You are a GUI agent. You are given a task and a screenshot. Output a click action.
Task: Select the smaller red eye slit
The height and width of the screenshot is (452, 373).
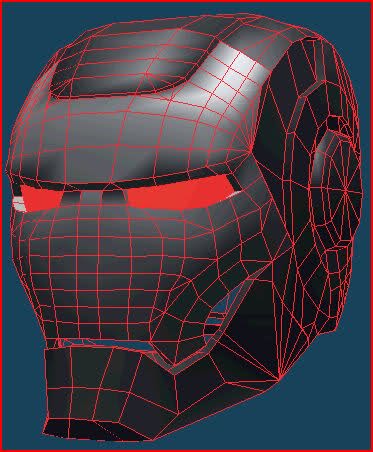pos(41,199)
